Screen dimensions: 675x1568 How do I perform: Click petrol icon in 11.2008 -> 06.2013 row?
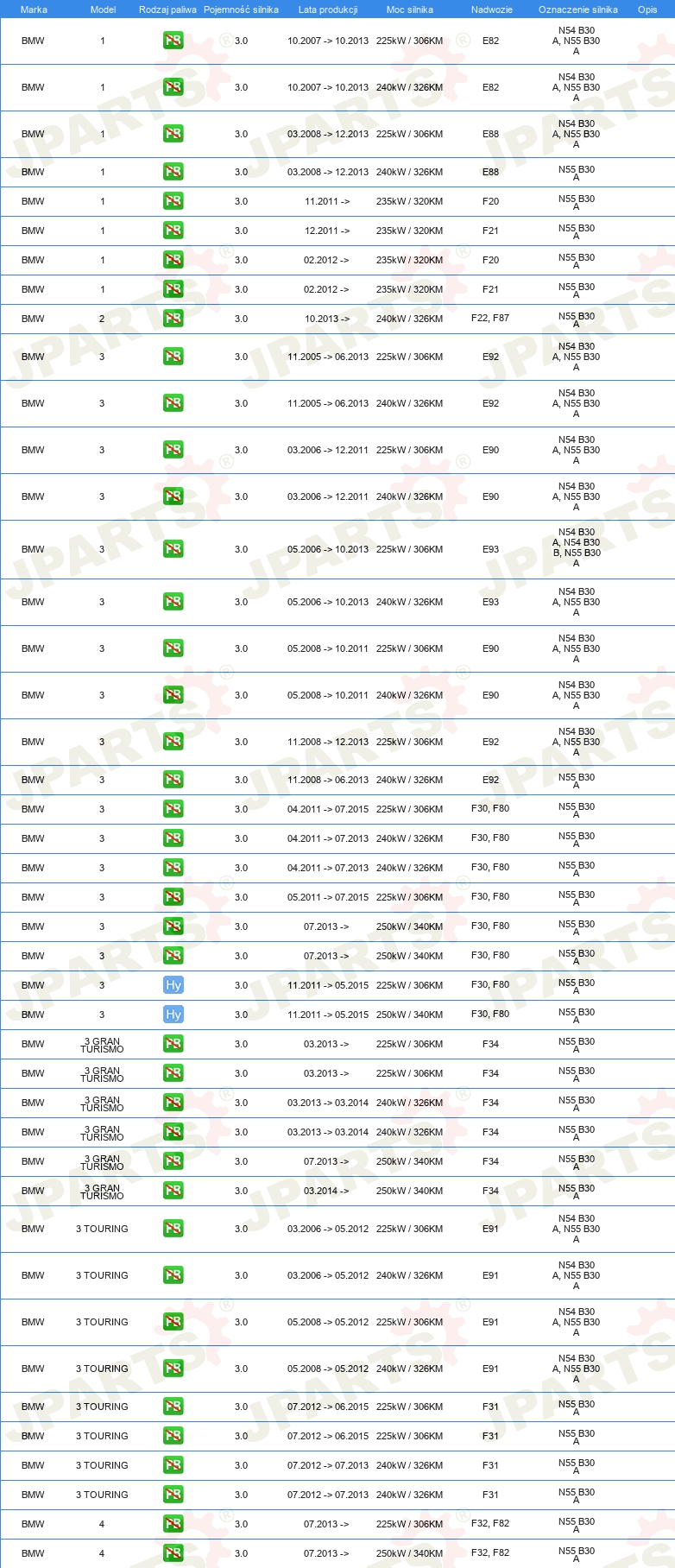tap(173, 780)
